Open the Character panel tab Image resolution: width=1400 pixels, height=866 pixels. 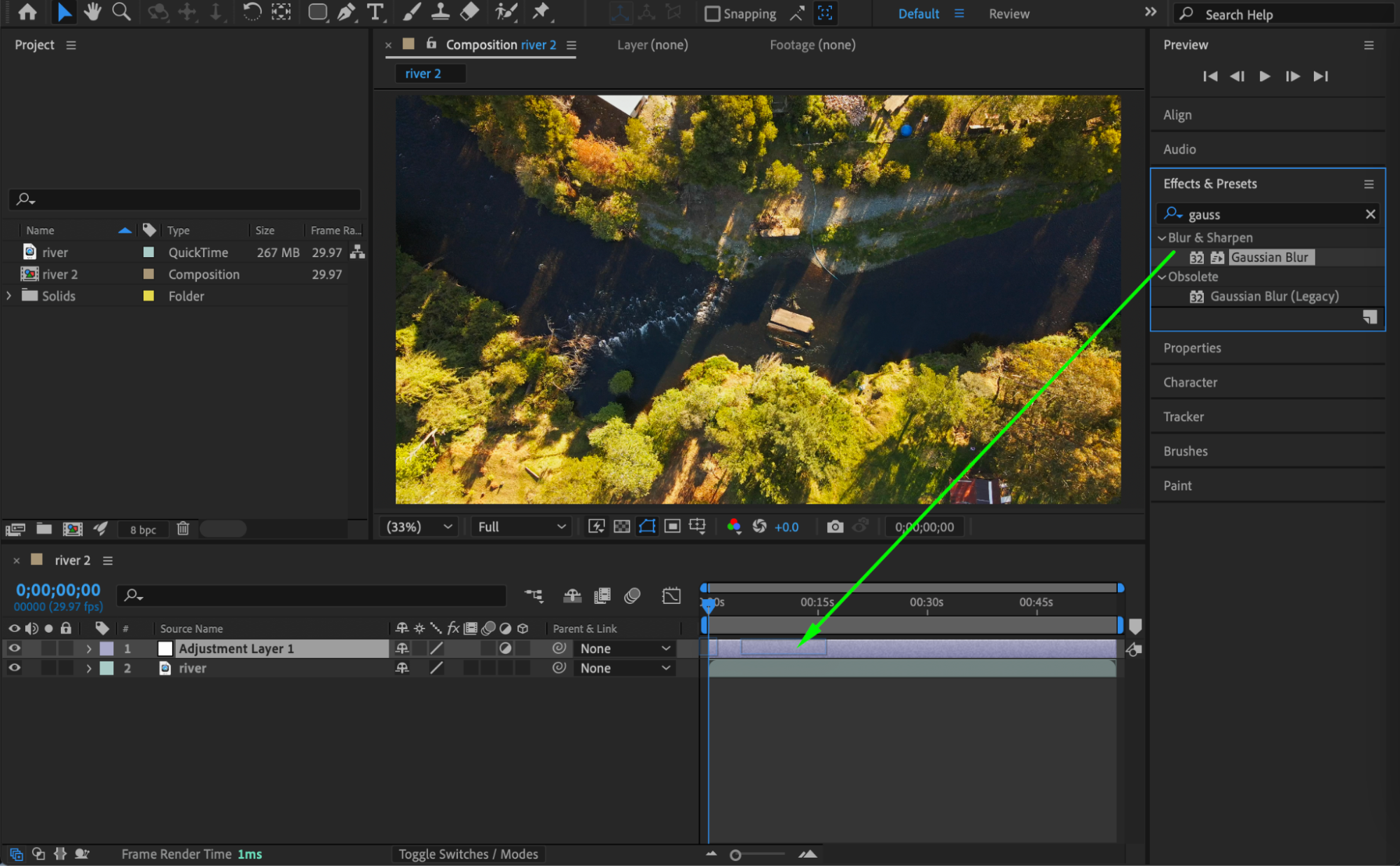[x=1190, y=383]
